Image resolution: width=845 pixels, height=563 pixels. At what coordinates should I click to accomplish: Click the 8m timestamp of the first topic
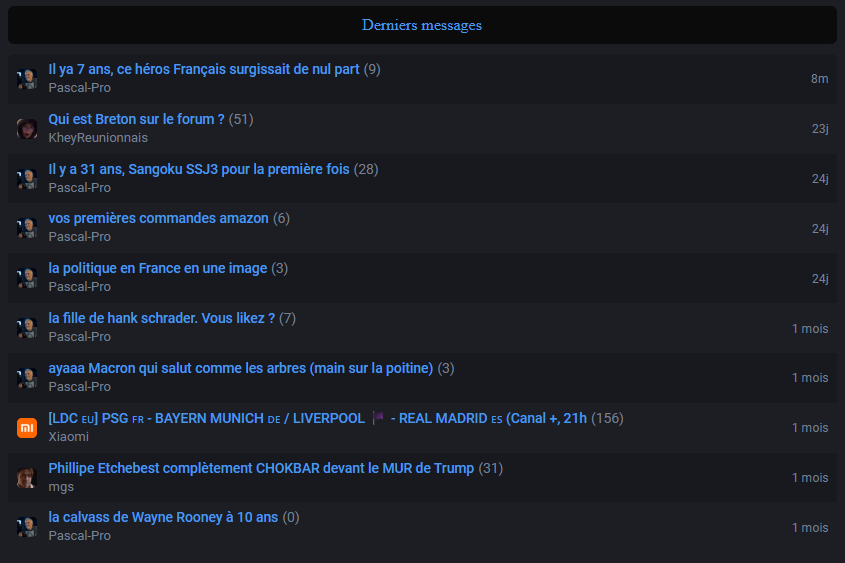[819, 79]
